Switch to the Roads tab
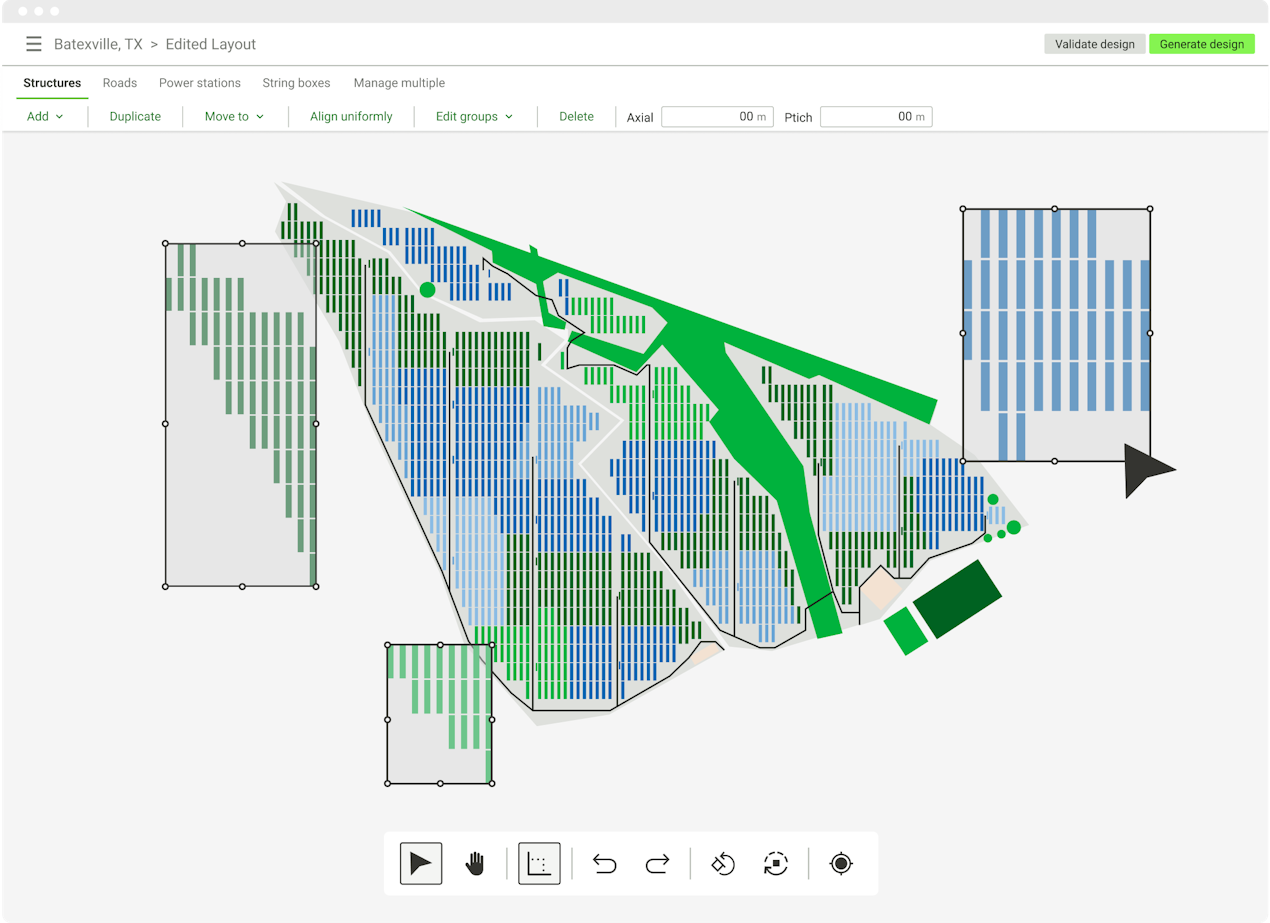The height and width of the screenshot is (923, 1270). (x=120, y=83)
